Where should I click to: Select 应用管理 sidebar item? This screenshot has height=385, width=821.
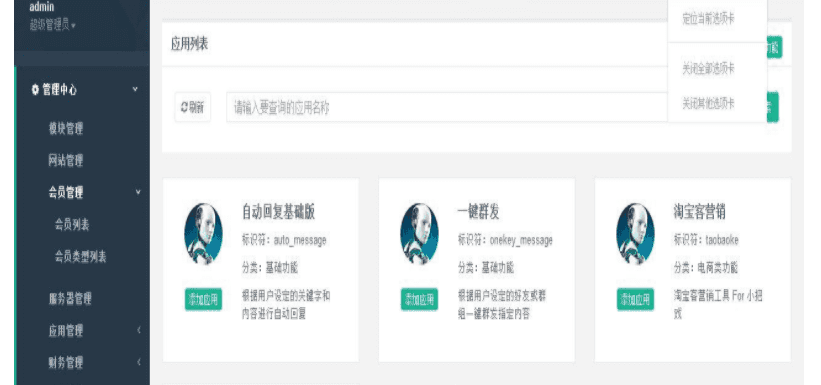(x=66, y=331)
